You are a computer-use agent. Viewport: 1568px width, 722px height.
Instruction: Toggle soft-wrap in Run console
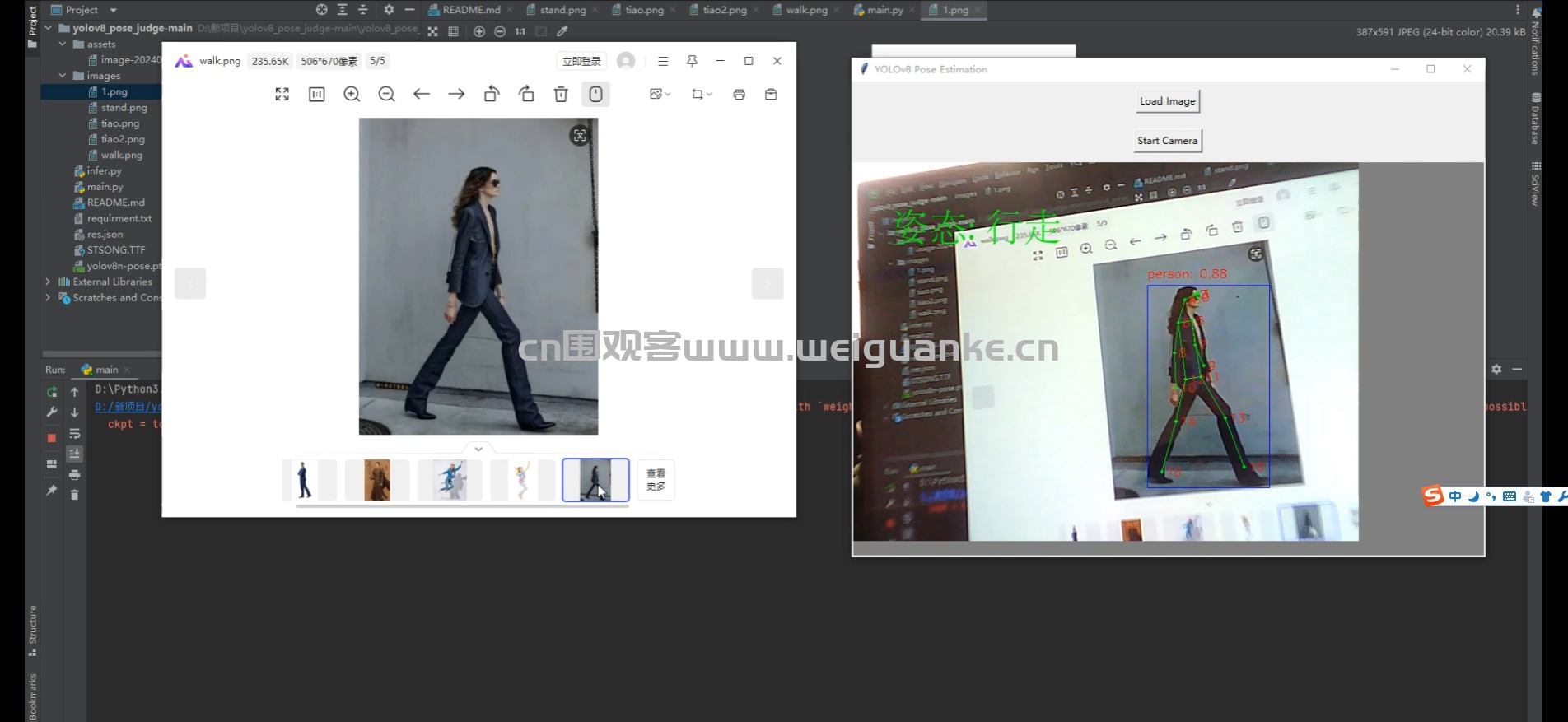tap(74, 433)
